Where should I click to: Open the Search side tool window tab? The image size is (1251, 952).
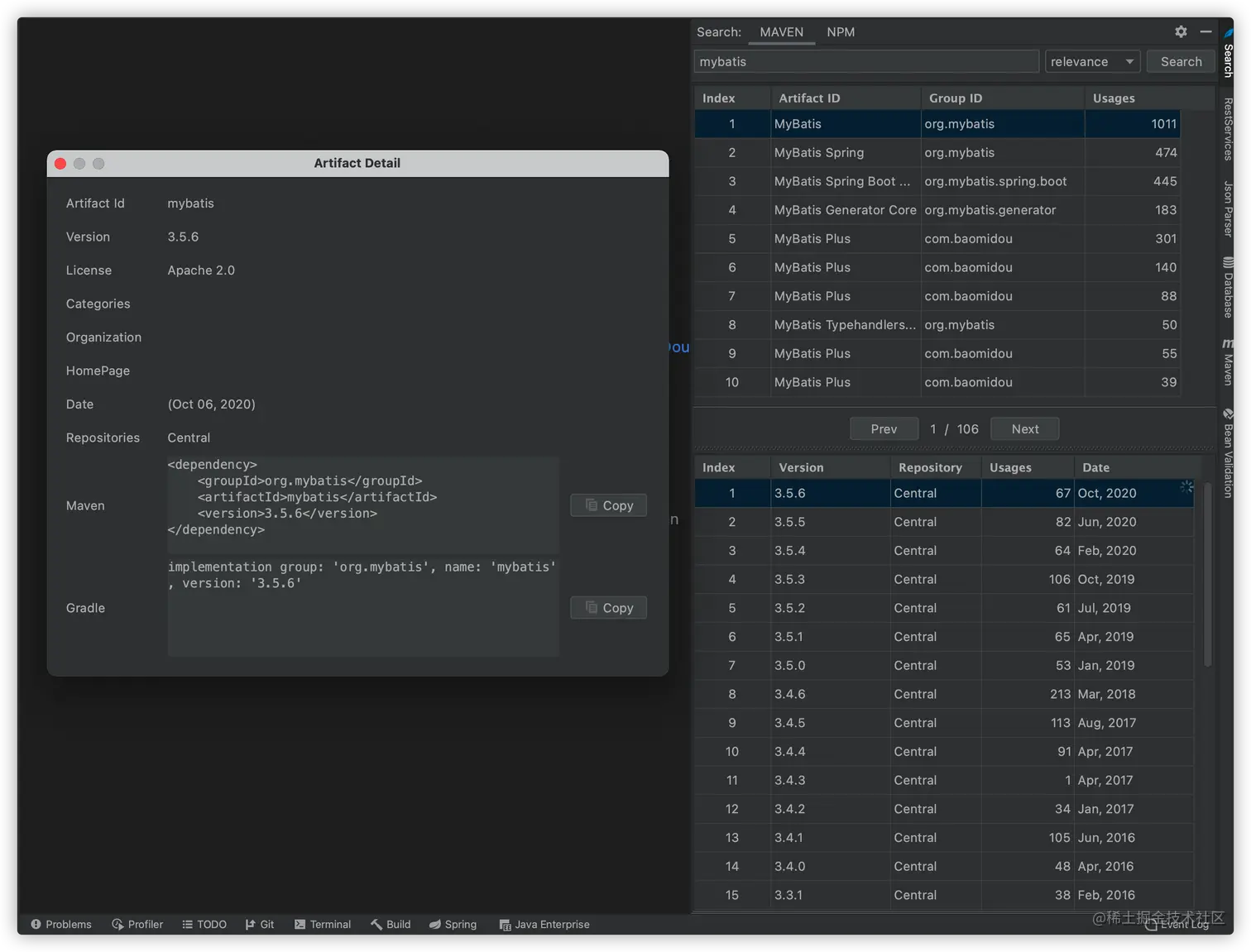pyautogui.click(x=1228, y=54)
